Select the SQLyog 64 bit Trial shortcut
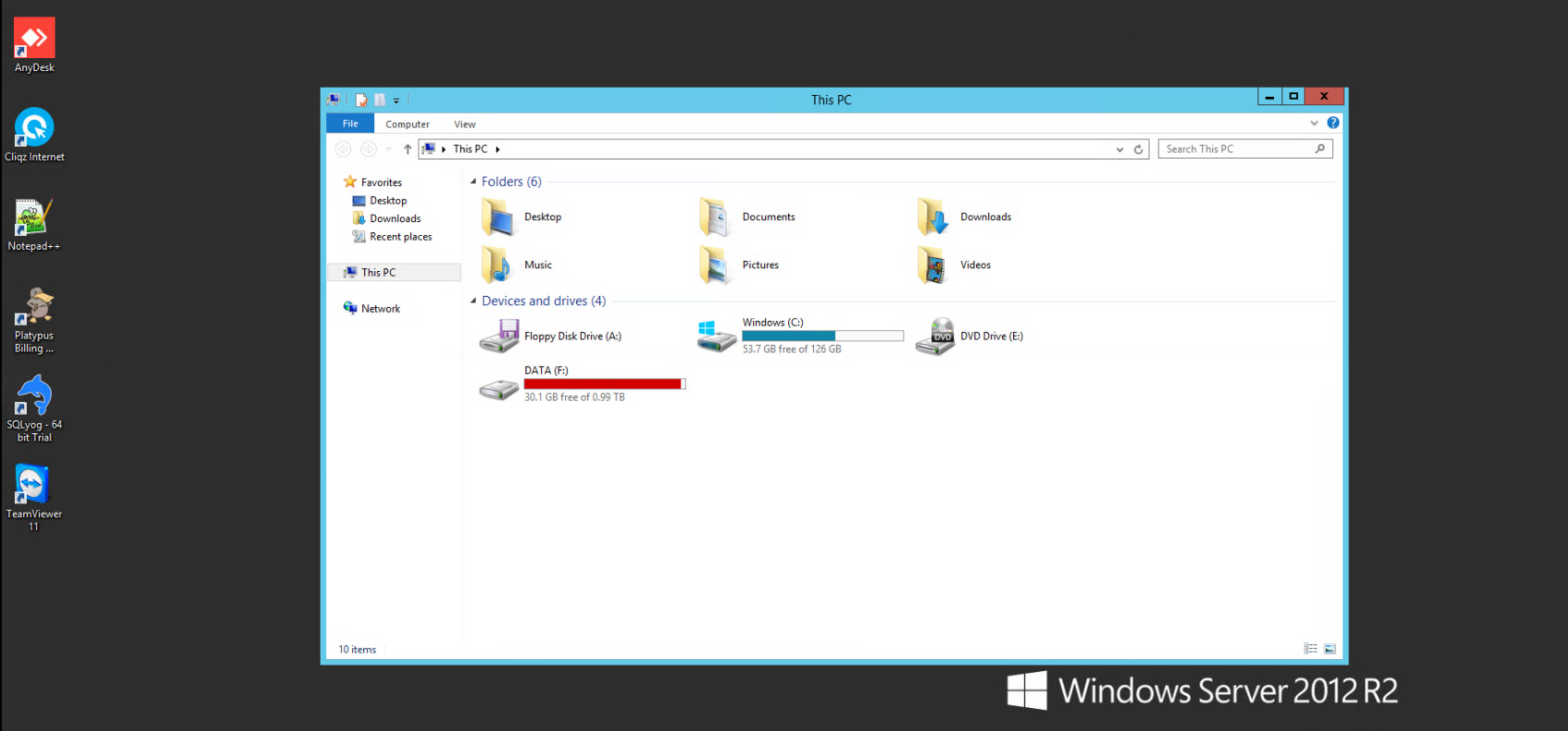Viewport: 1568px width, 731px height. coord(34,408)
